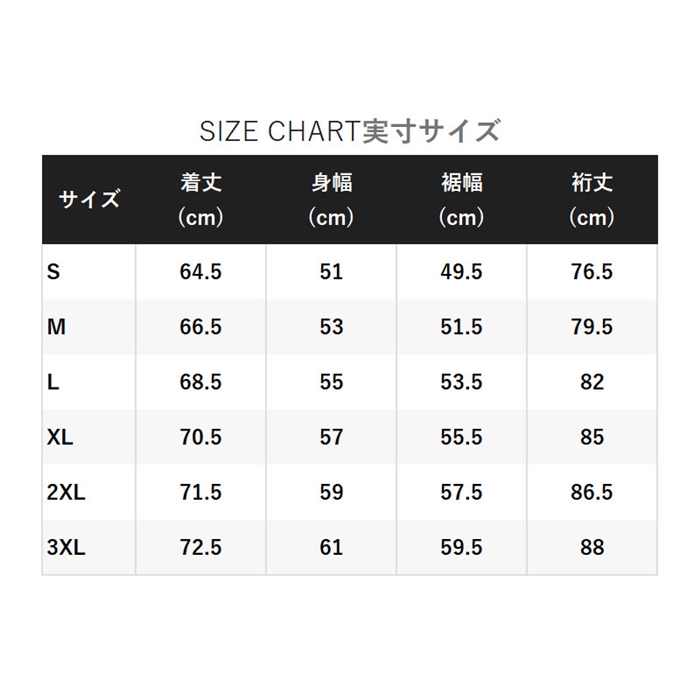Select the XL size row label
700x700 pixels.
[60, 437]
